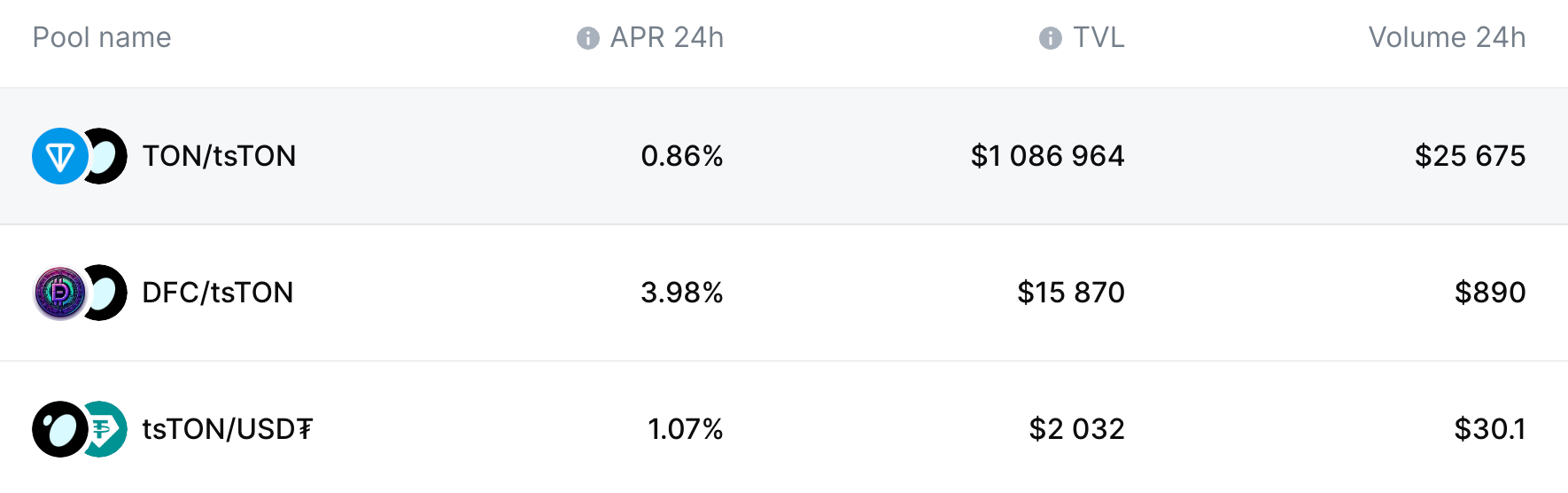
Task: Click tsTON icon in the DFC/tsTON row
Action: pos(106,293)
